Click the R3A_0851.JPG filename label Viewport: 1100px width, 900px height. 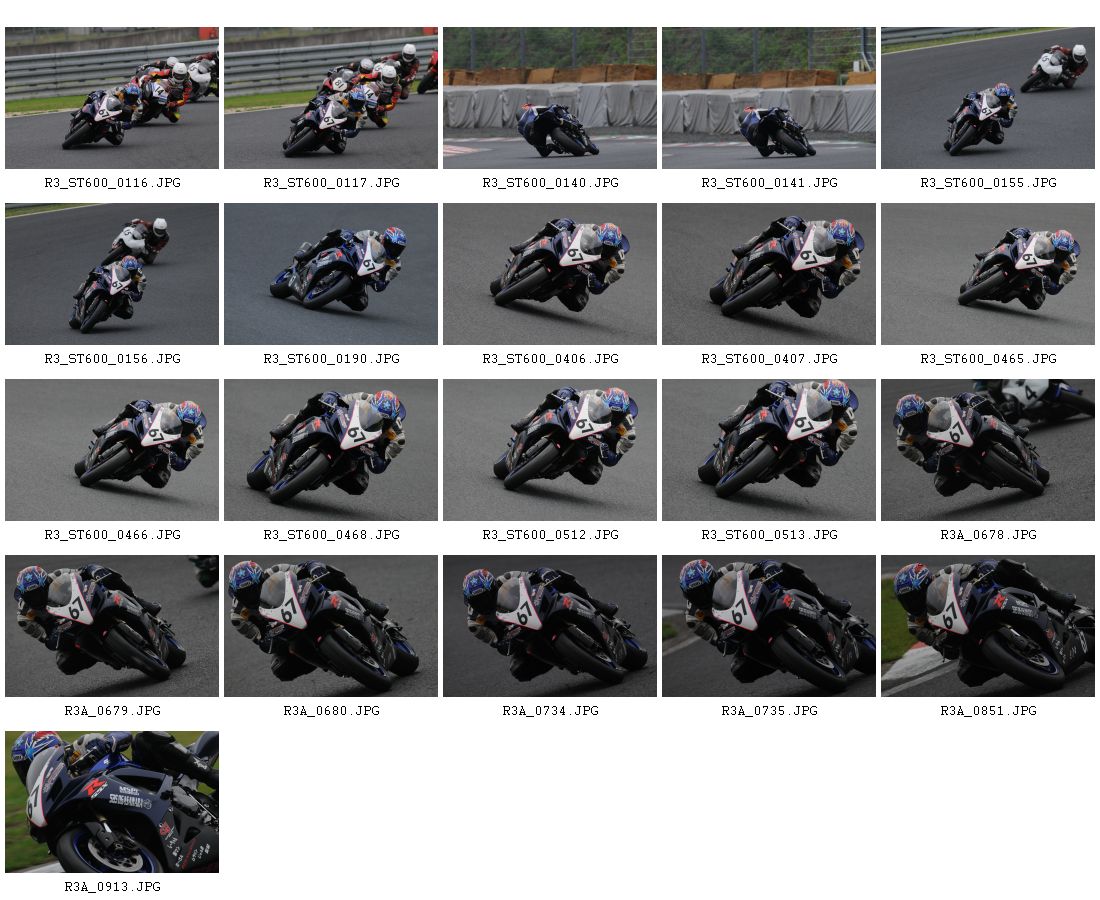988,711
